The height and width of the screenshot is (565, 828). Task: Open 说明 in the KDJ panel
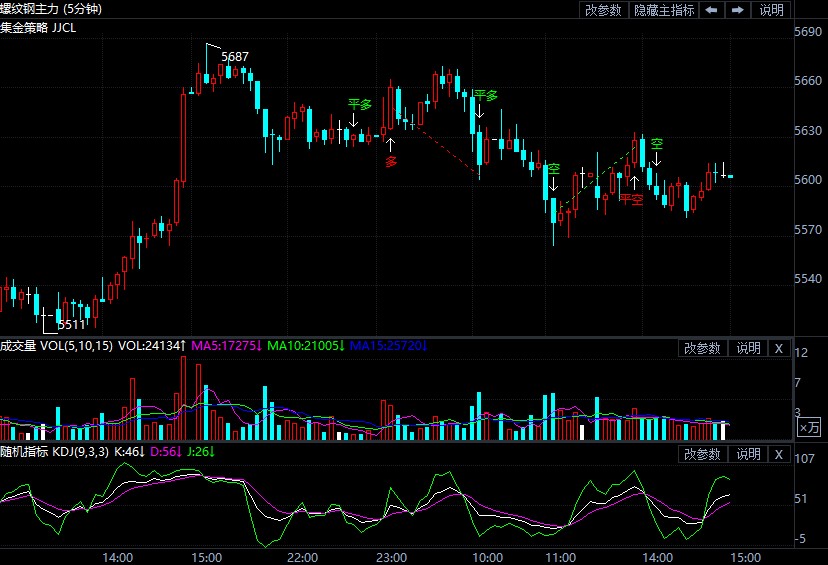click(x=748, y=454)
